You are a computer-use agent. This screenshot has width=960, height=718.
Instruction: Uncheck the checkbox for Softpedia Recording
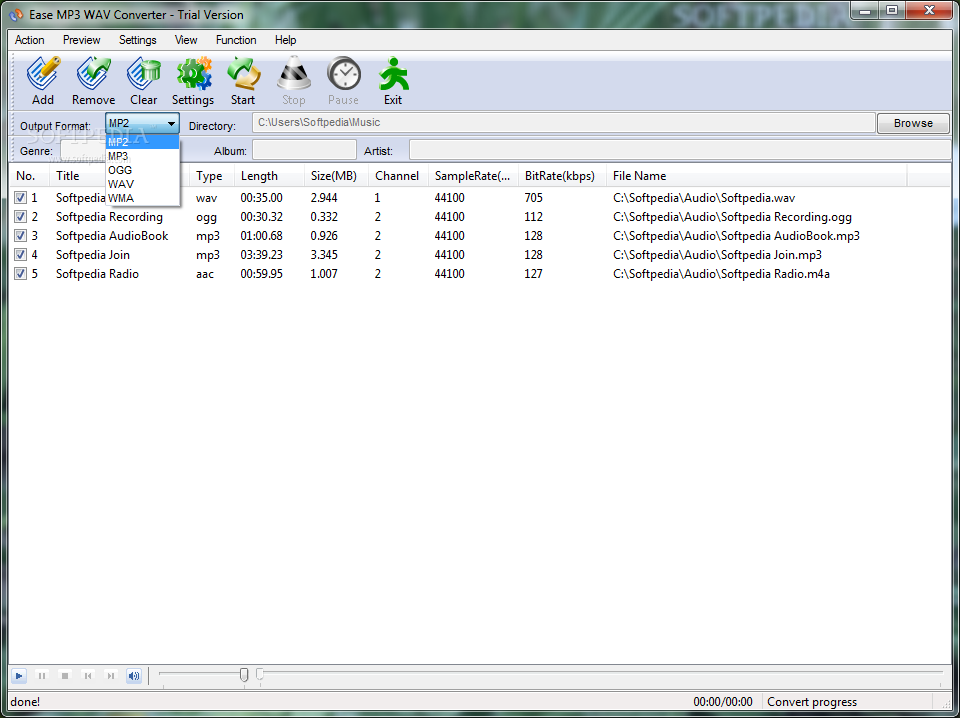pos(21,217)
